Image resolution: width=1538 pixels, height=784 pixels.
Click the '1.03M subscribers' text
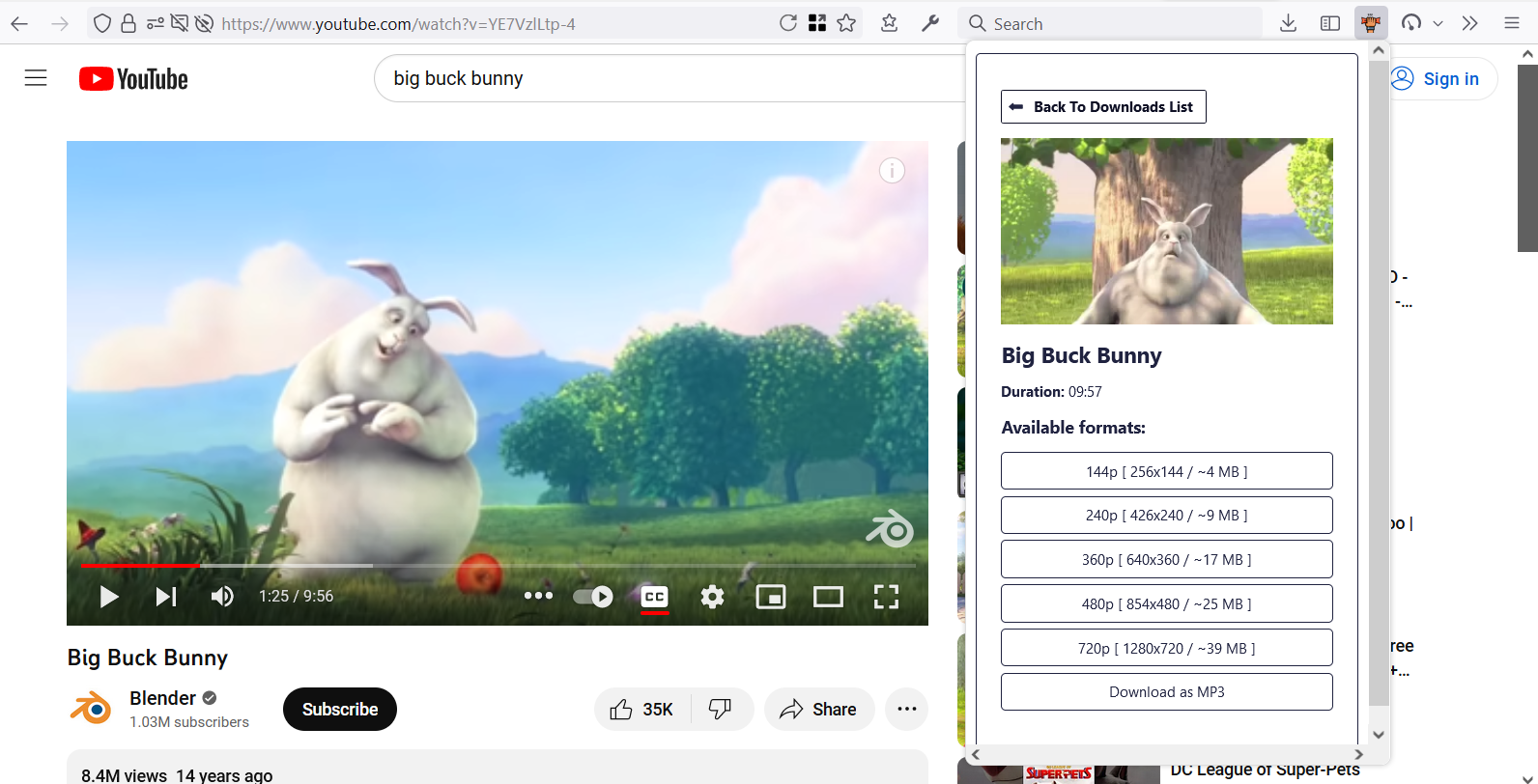189,722
